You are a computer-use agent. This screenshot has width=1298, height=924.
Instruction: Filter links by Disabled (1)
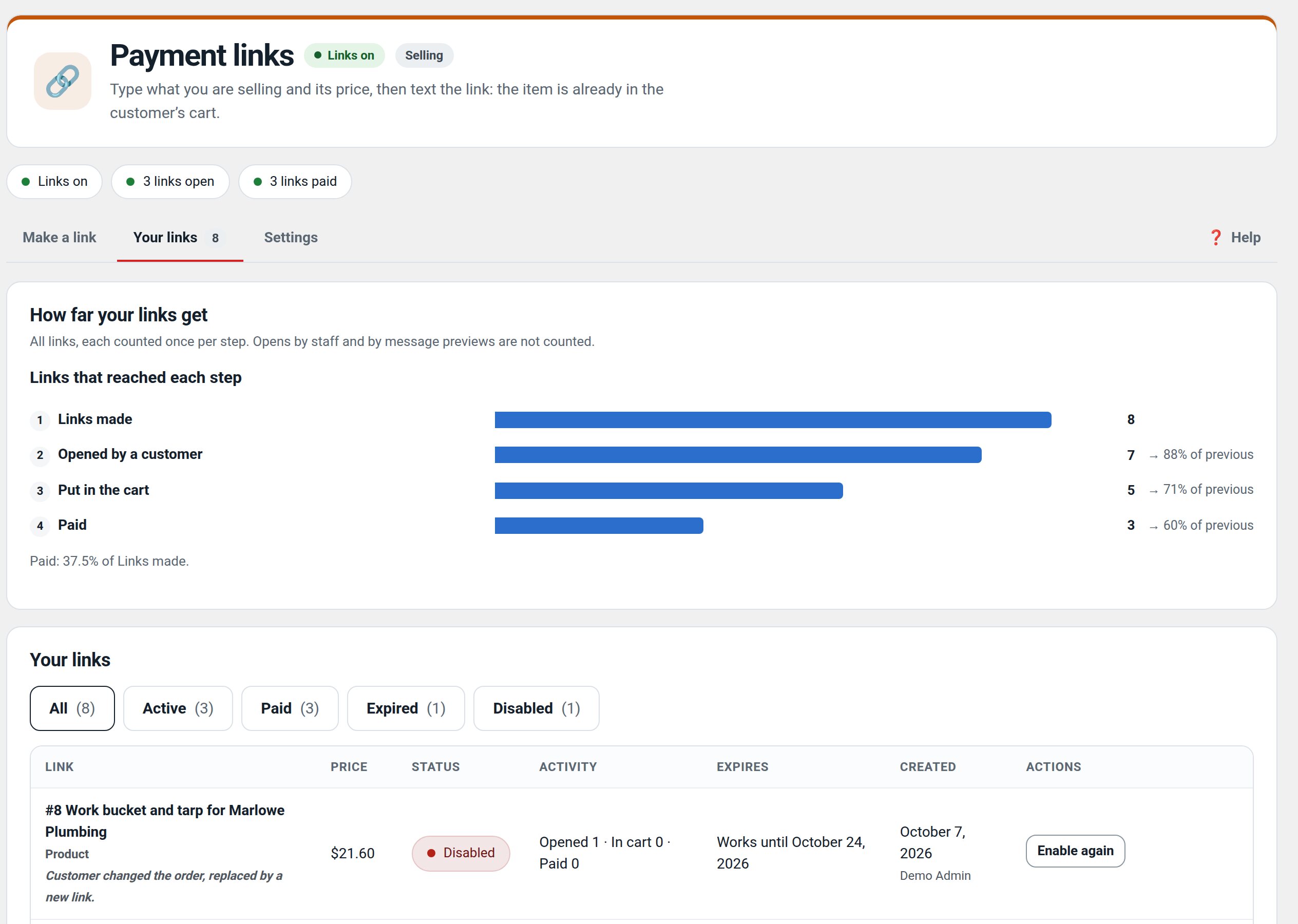pyautogui.click(x=536, y=708)
